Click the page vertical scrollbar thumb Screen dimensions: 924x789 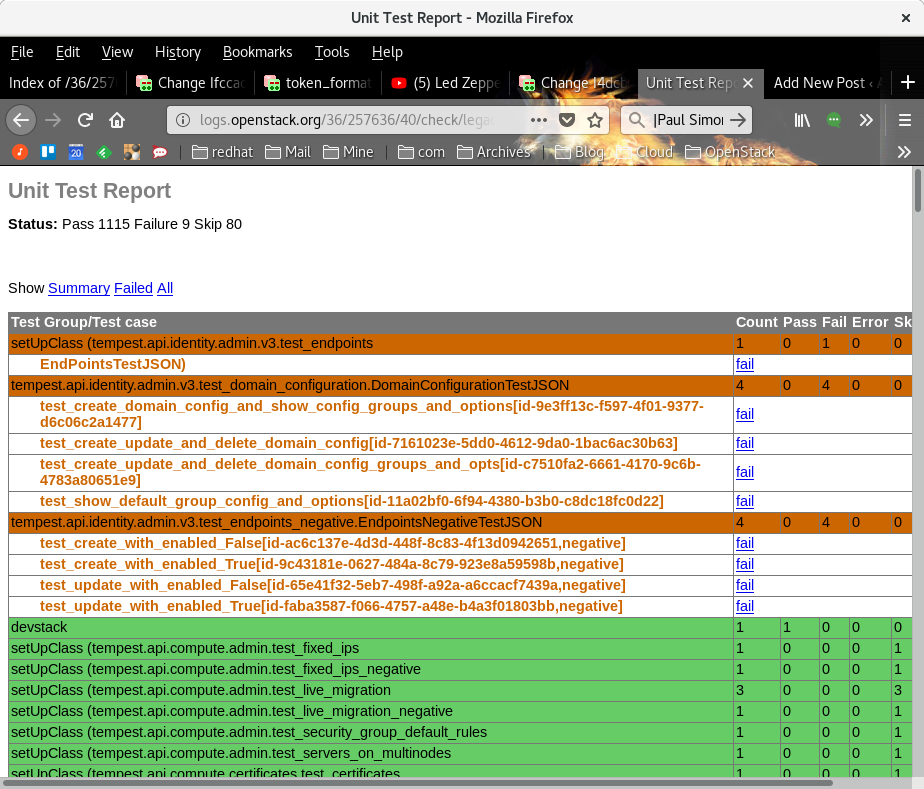point(918,190)
